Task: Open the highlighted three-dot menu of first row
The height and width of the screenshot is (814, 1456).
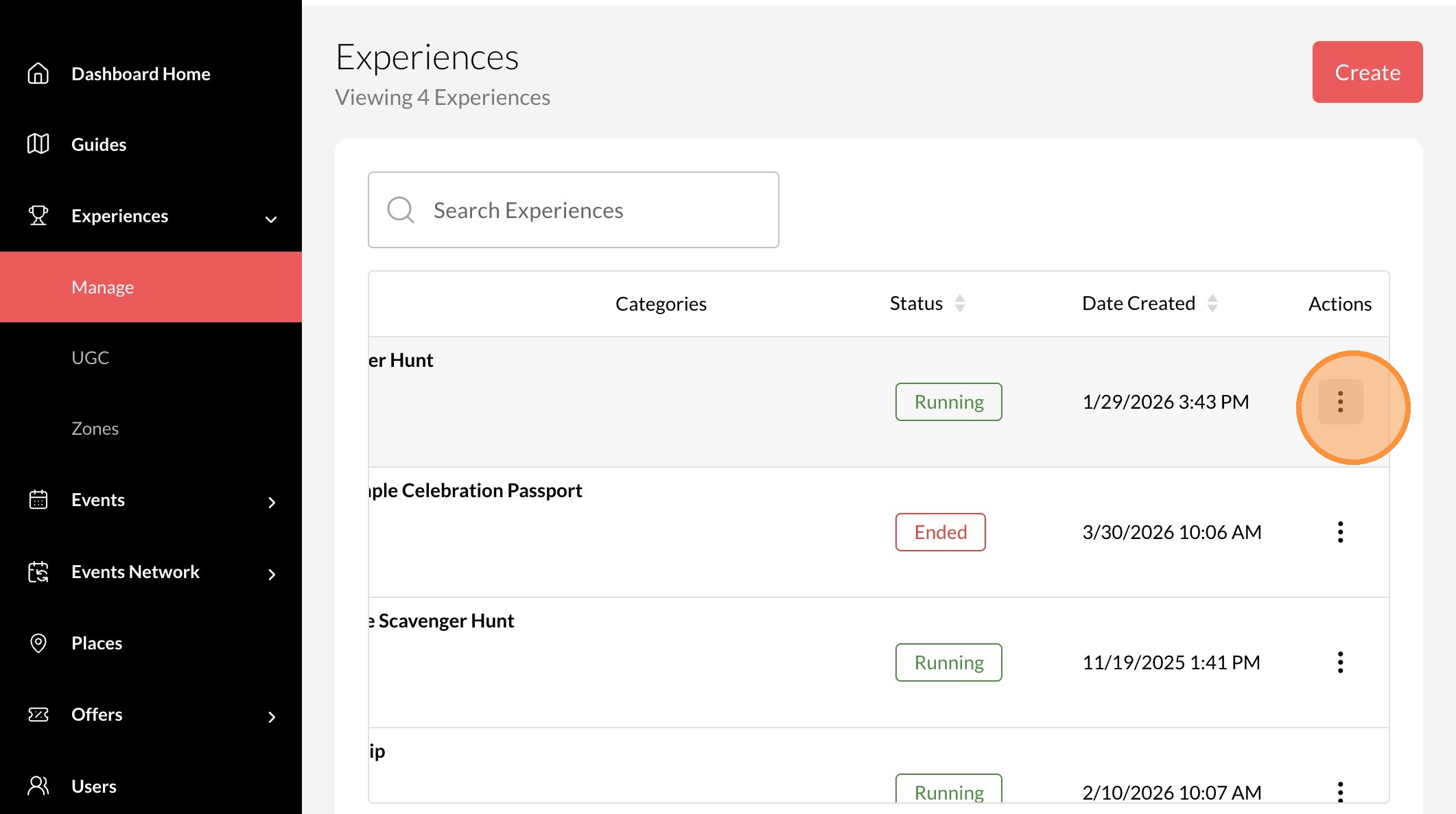Action: (x=1340, y=402)
